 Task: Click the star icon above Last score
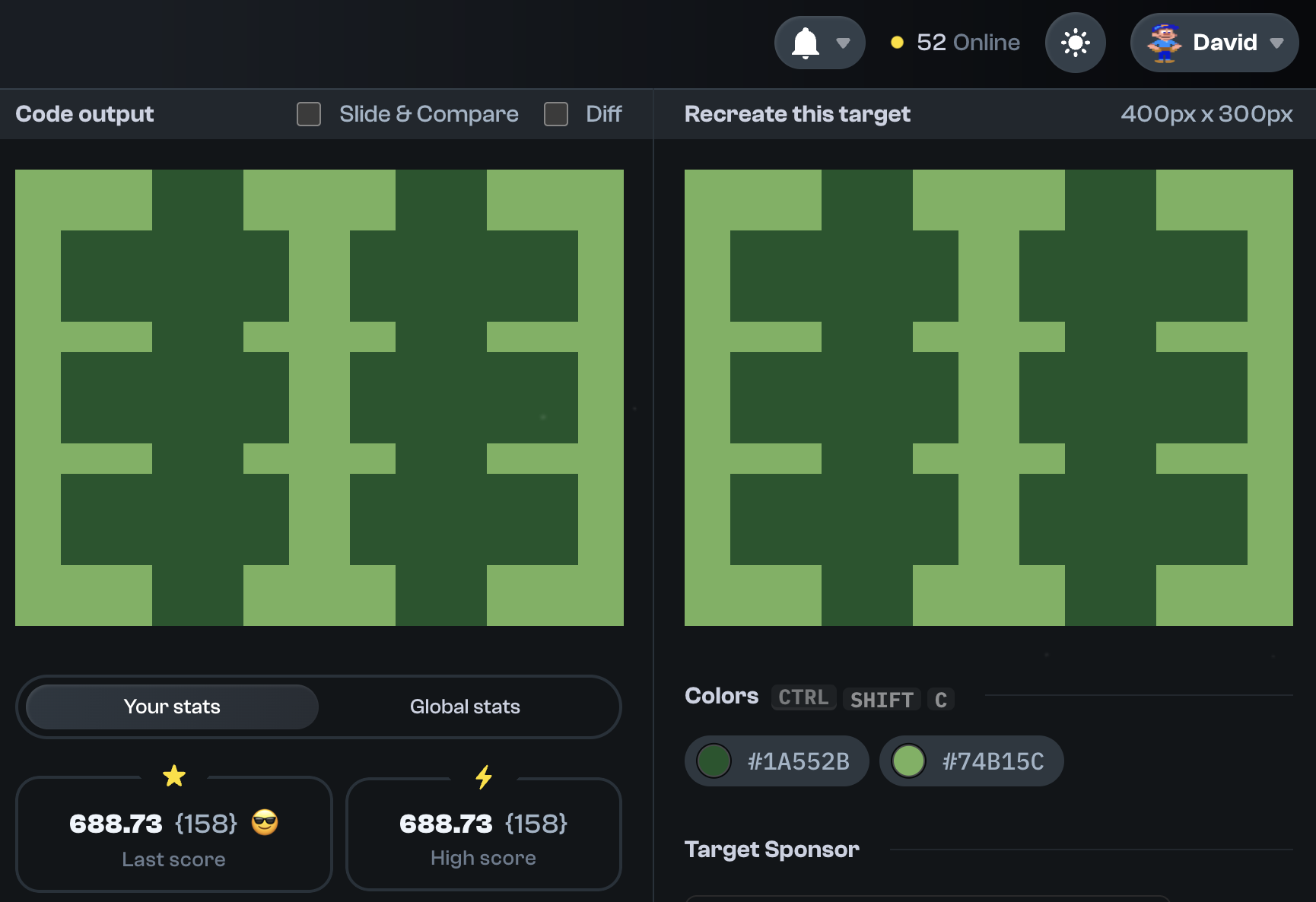(174, 777)
